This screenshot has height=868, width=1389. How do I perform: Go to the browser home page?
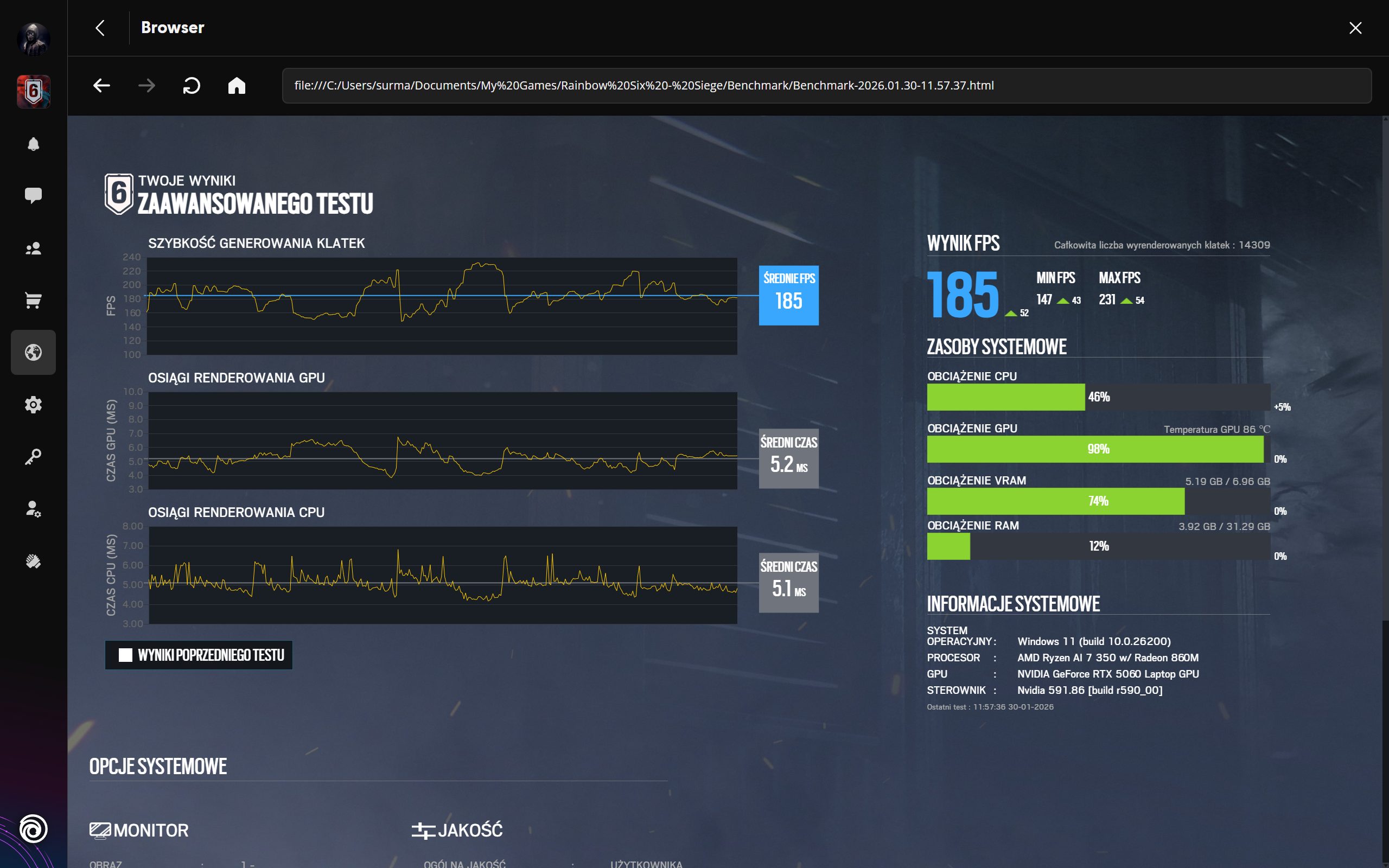237,86
